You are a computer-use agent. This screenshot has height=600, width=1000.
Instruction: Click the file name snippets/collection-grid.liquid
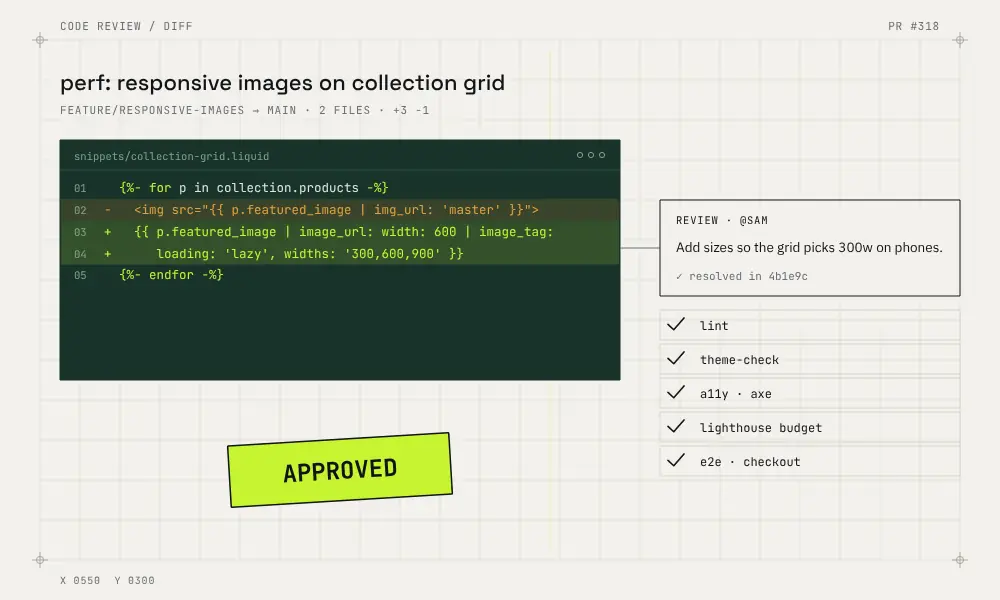tap(172, 156)
